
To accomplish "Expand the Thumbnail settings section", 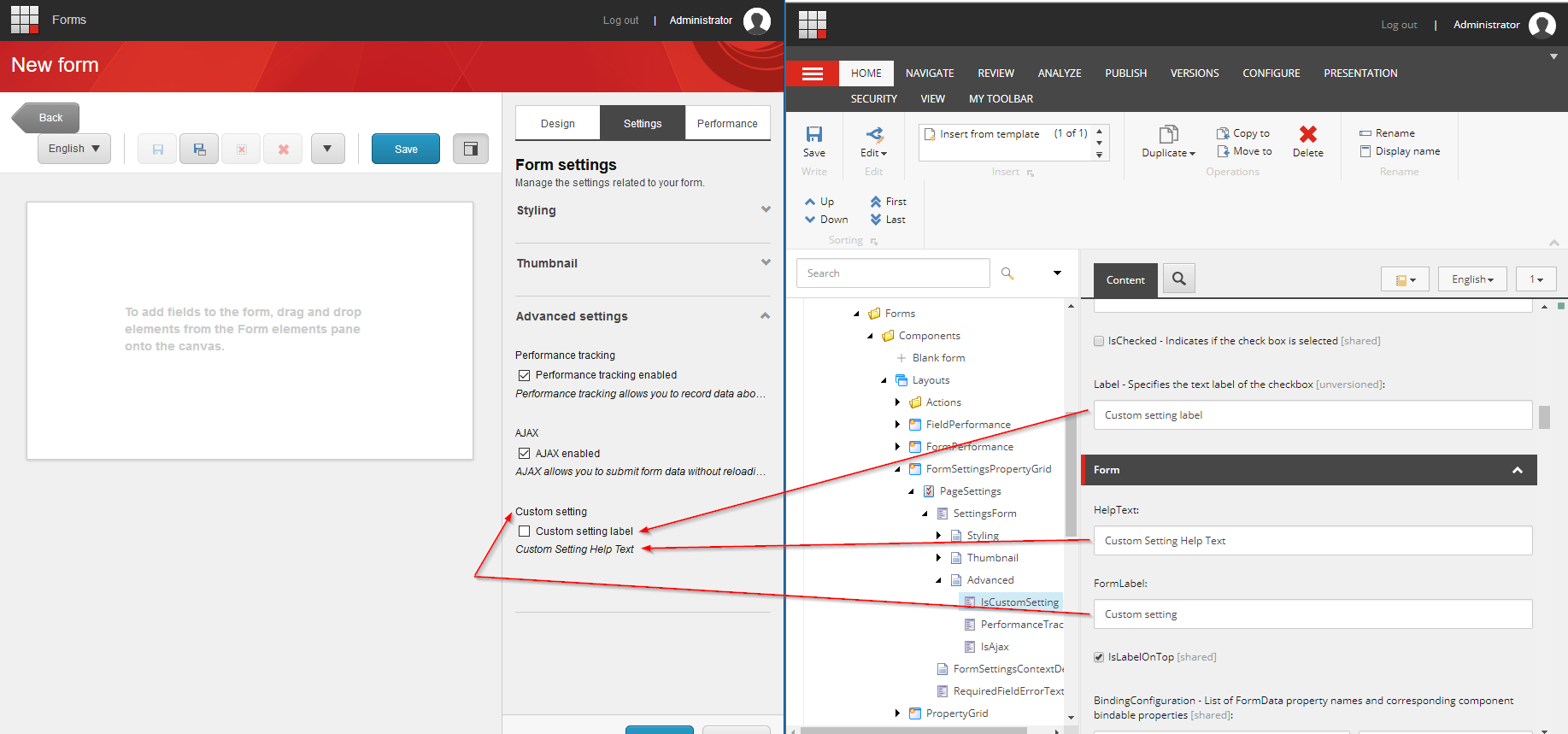I will (x=766, y=262).
